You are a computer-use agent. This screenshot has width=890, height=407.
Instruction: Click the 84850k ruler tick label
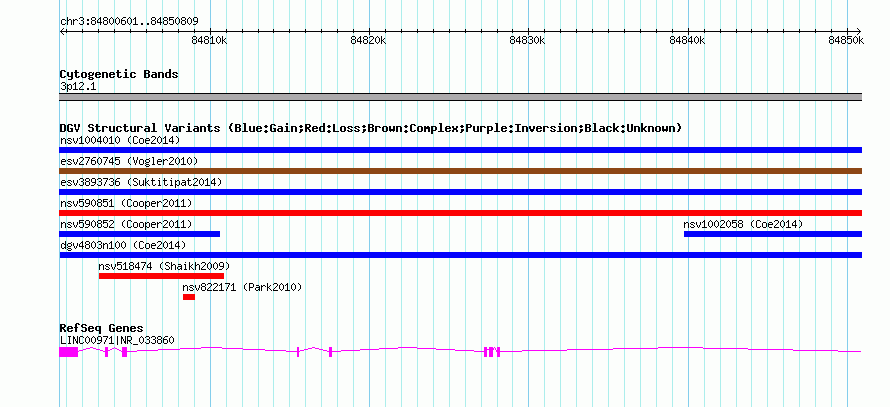[846, 40]
